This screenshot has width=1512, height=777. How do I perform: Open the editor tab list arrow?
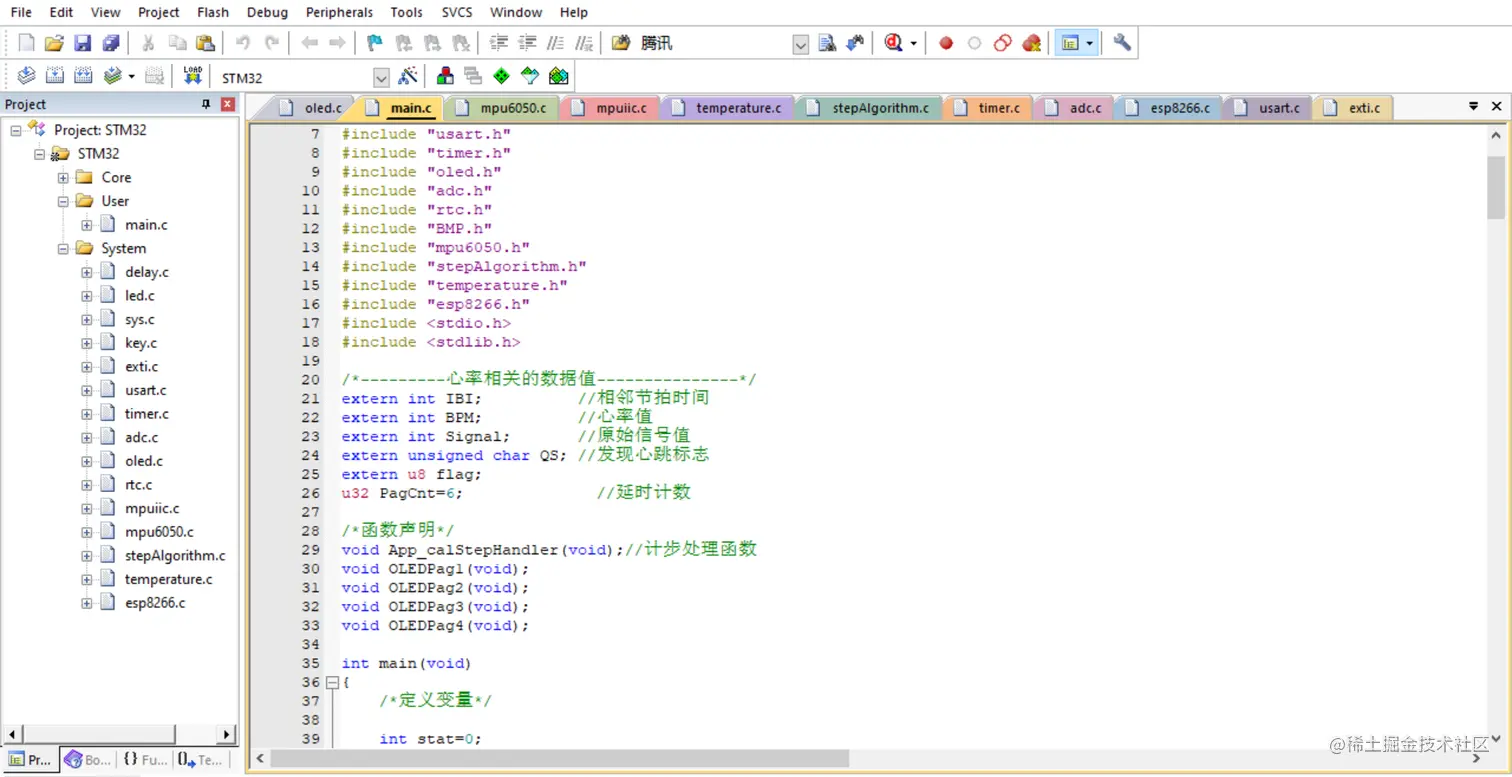(1473, 106)
